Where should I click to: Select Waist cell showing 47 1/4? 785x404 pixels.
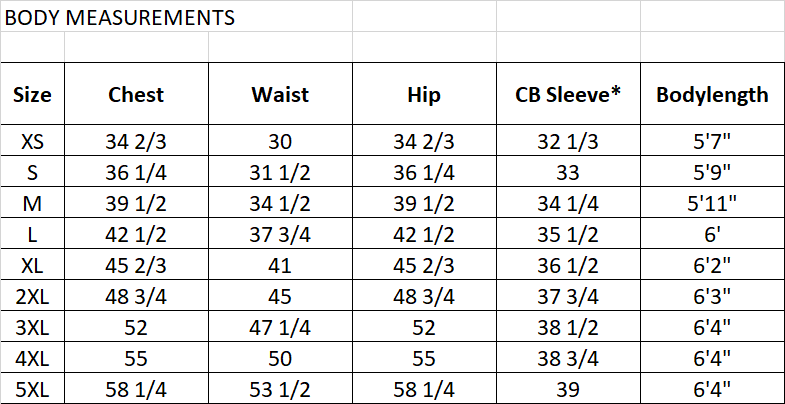280,327
